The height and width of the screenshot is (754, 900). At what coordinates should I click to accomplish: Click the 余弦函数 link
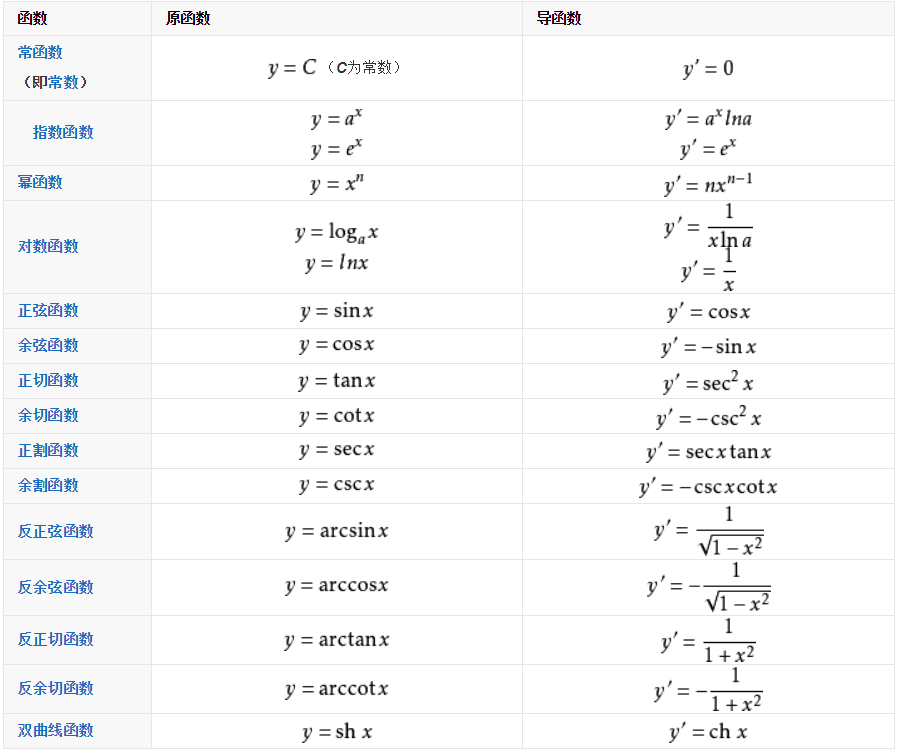(x=48, y=345)
